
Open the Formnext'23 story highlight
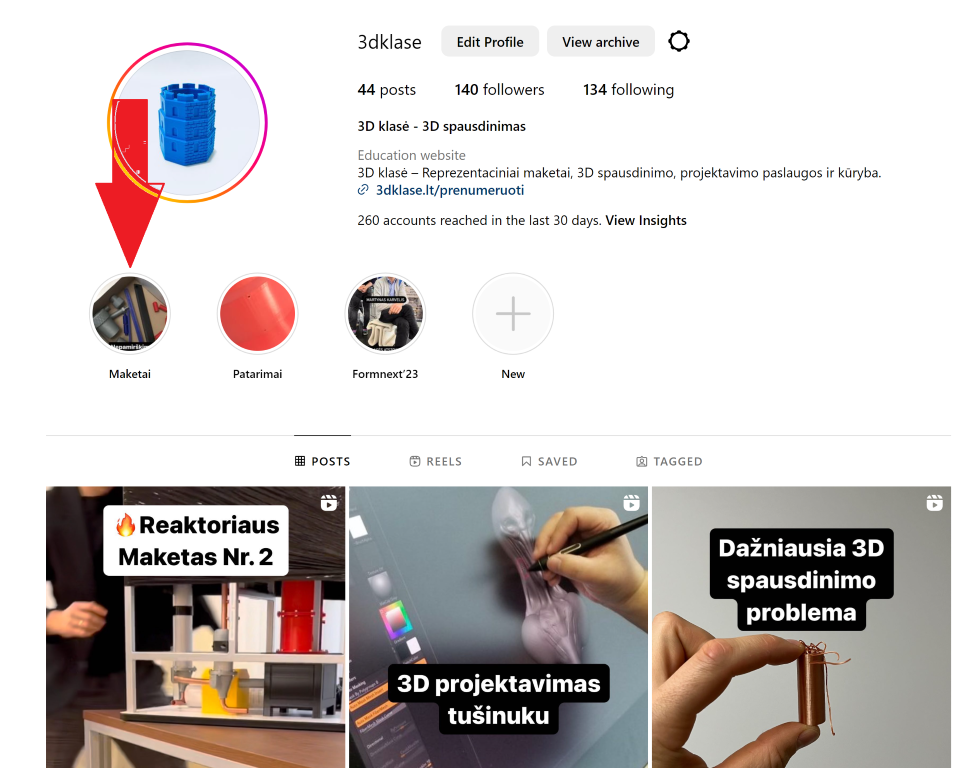tap(385, 314)
